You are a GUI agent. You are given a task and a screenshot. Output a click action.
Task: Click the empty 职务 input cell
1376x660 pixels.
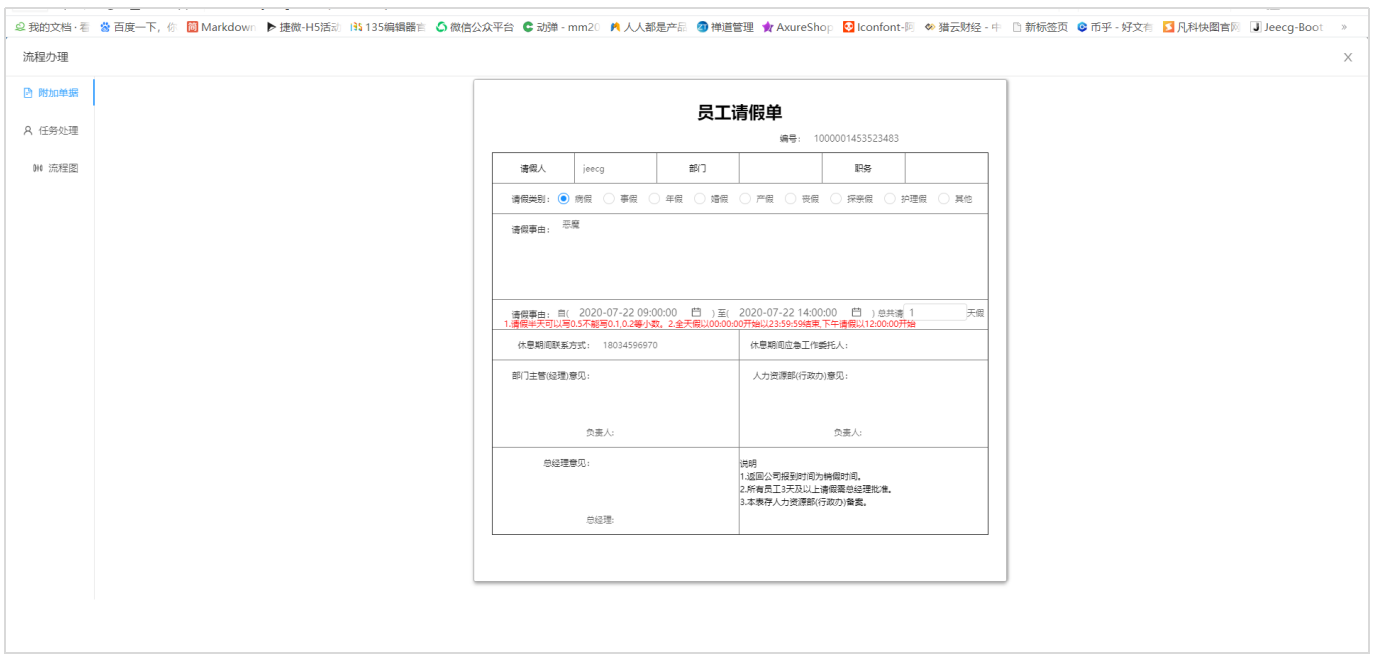tap(946, 169)
